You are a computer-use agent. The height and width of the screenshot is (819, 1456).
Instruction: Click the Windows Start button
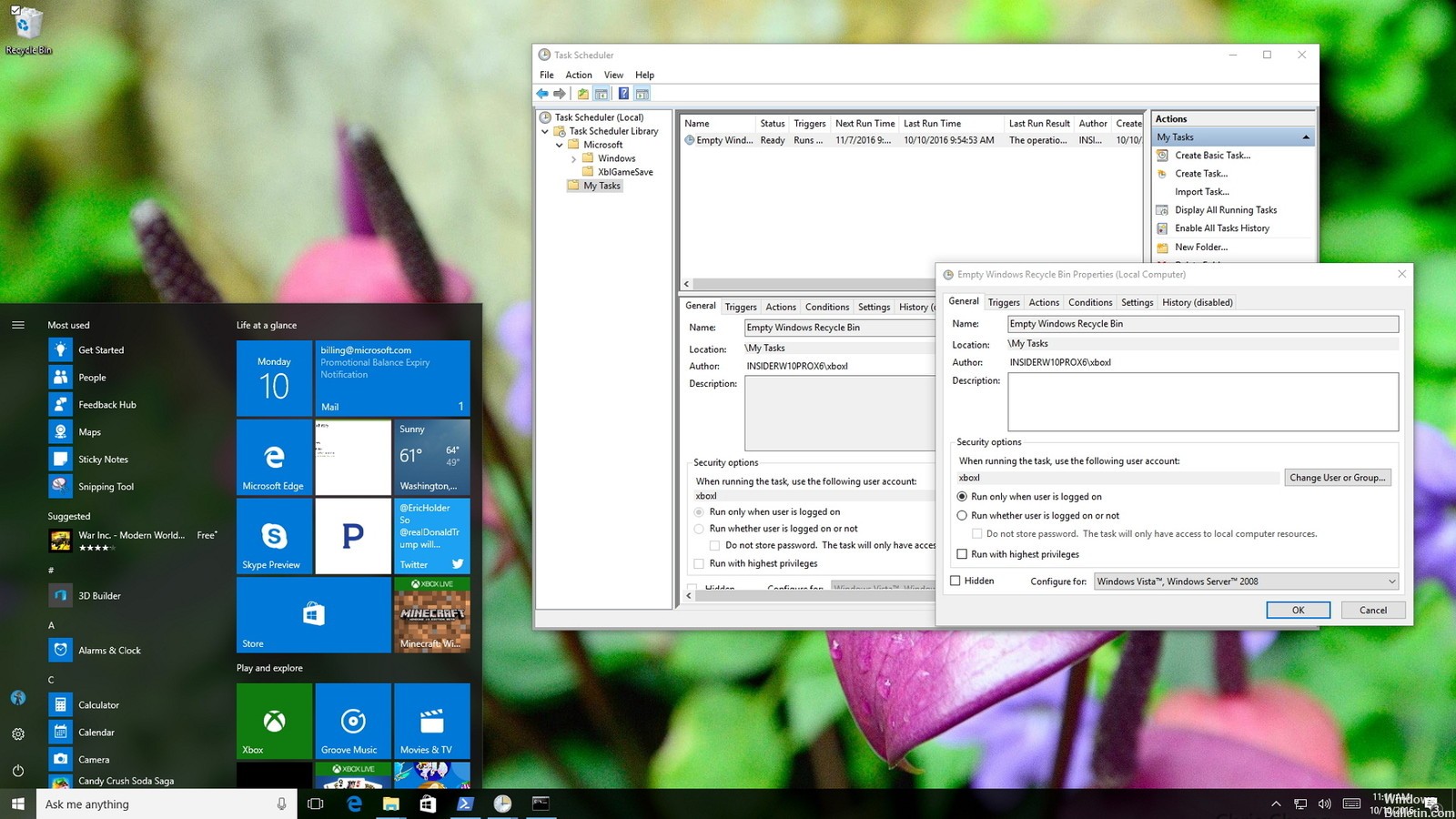18,804
